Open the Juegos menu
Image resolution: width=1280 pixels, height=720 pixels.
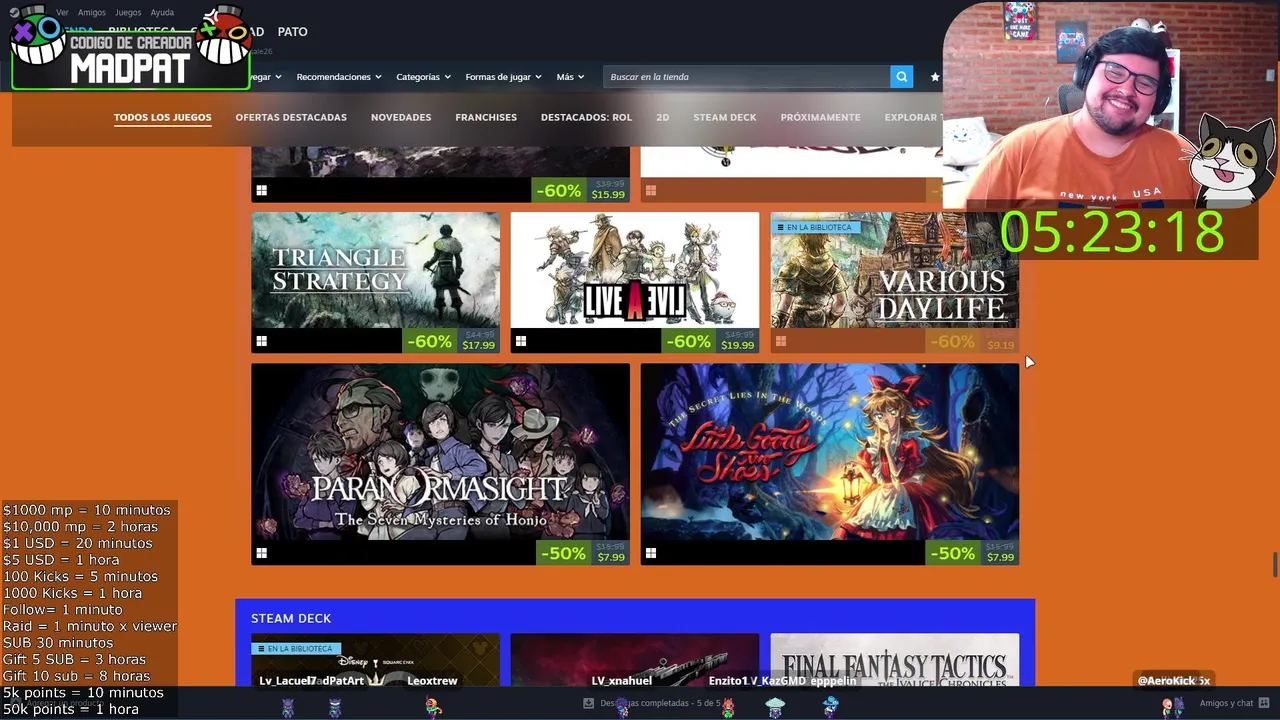click(x=128, y=12)
